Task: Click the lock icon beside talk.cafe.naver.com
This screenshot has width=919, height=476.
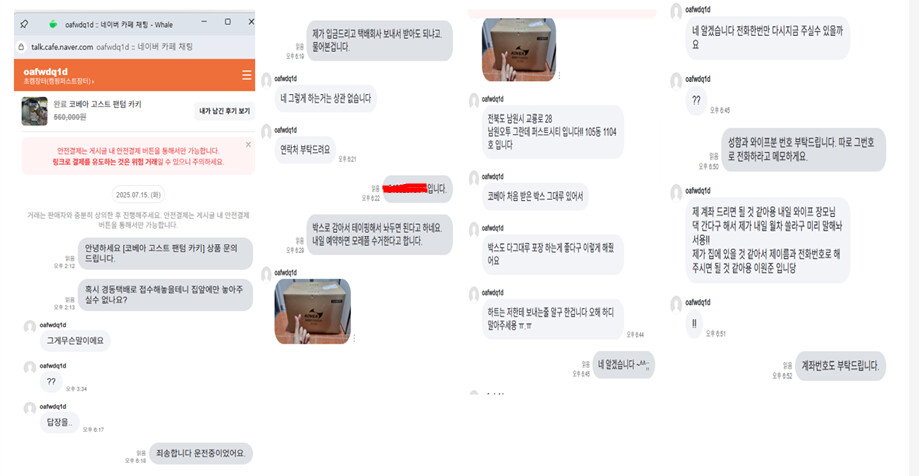Action: tap(22, 46)
